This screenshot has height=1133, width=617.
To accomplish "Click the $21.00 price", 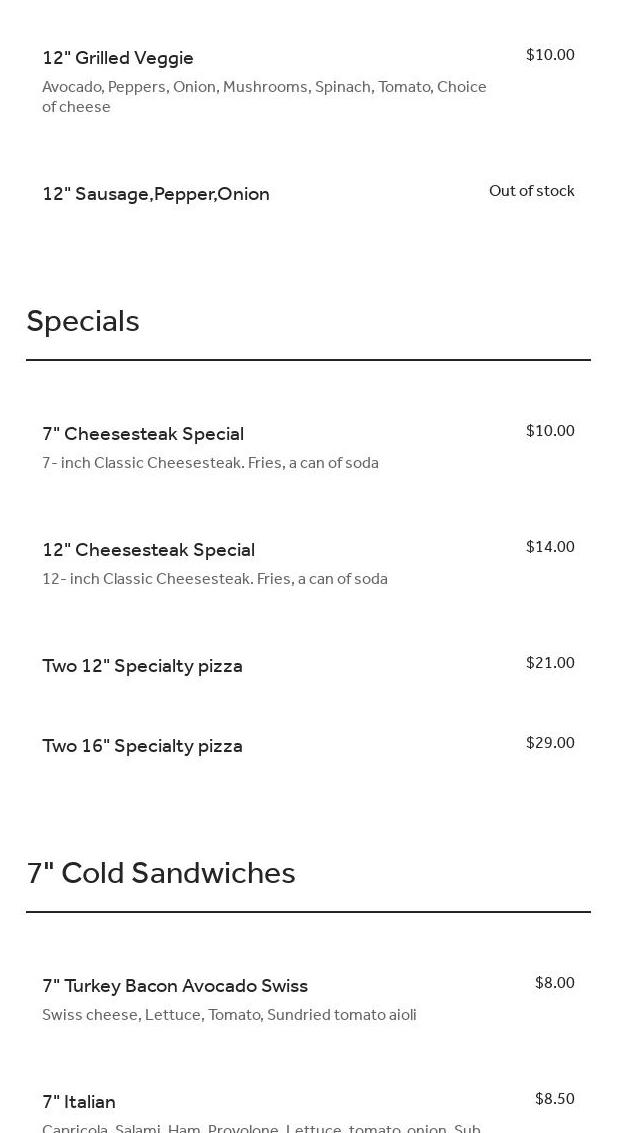I will point(550,663).
